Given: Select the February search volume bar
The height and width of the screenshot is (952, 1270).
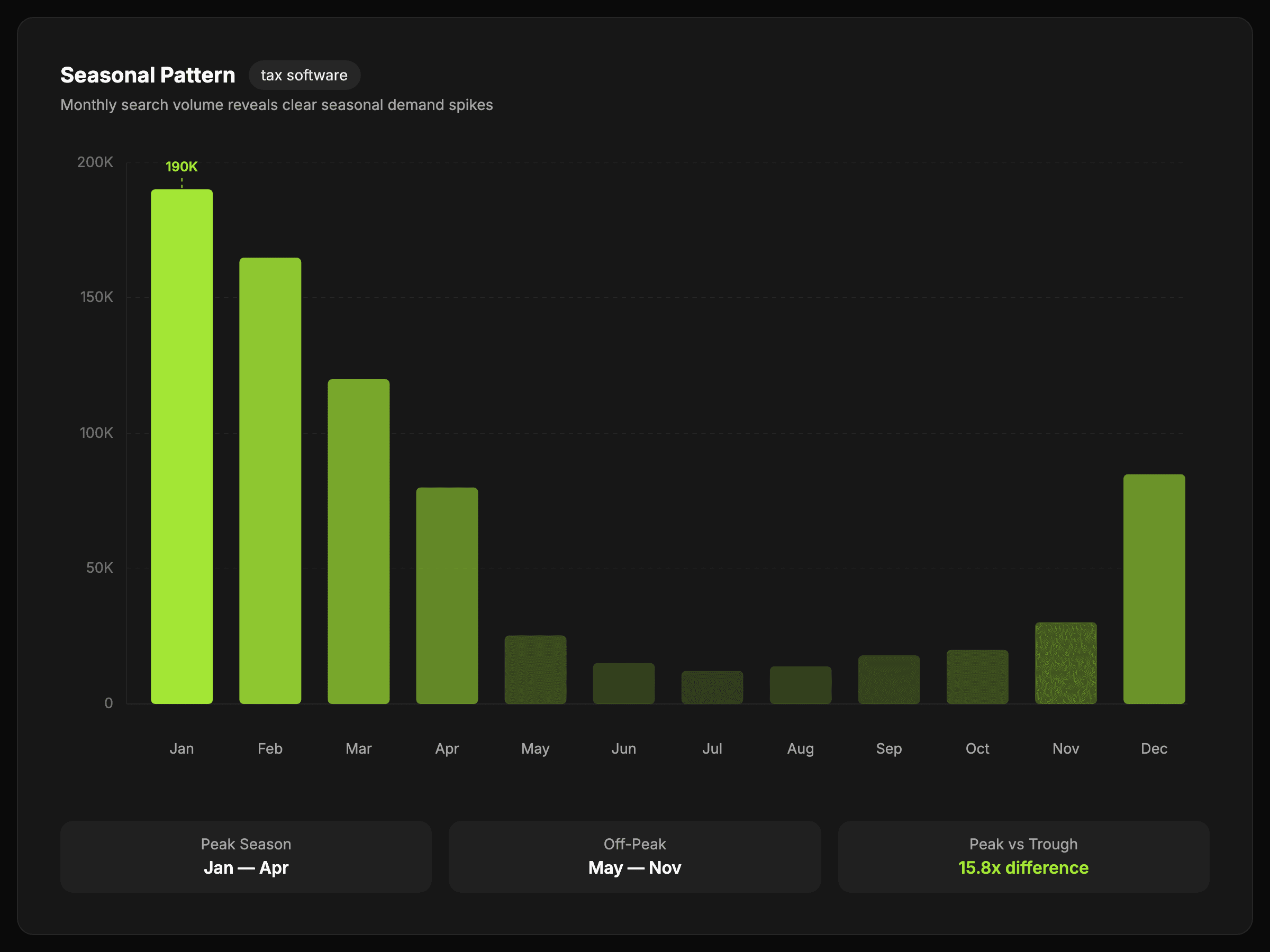Looking at the screenshot, I should [x=270, y=481].
